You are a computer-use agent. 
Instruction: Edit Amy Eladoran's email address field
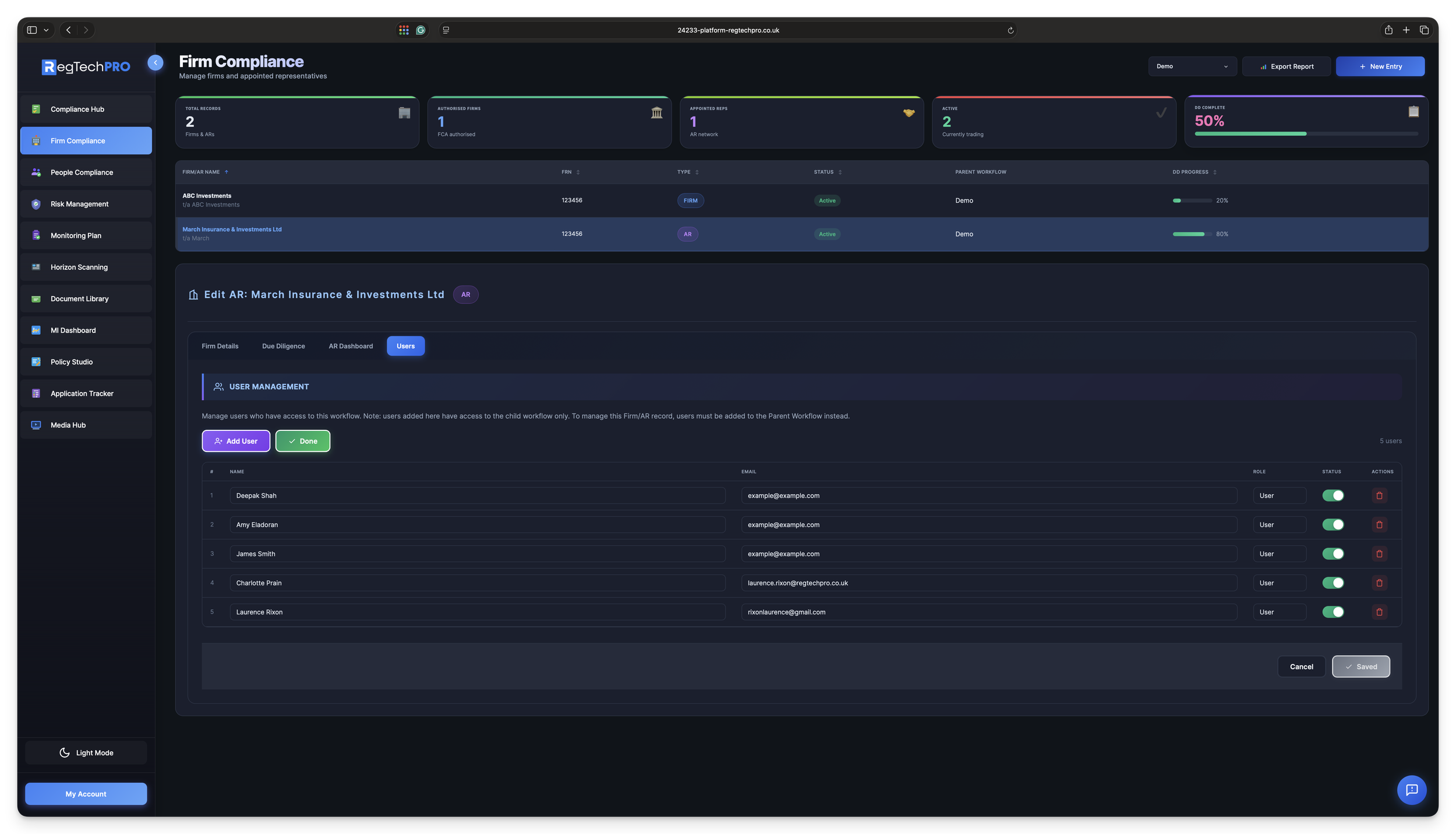(989, 524)
